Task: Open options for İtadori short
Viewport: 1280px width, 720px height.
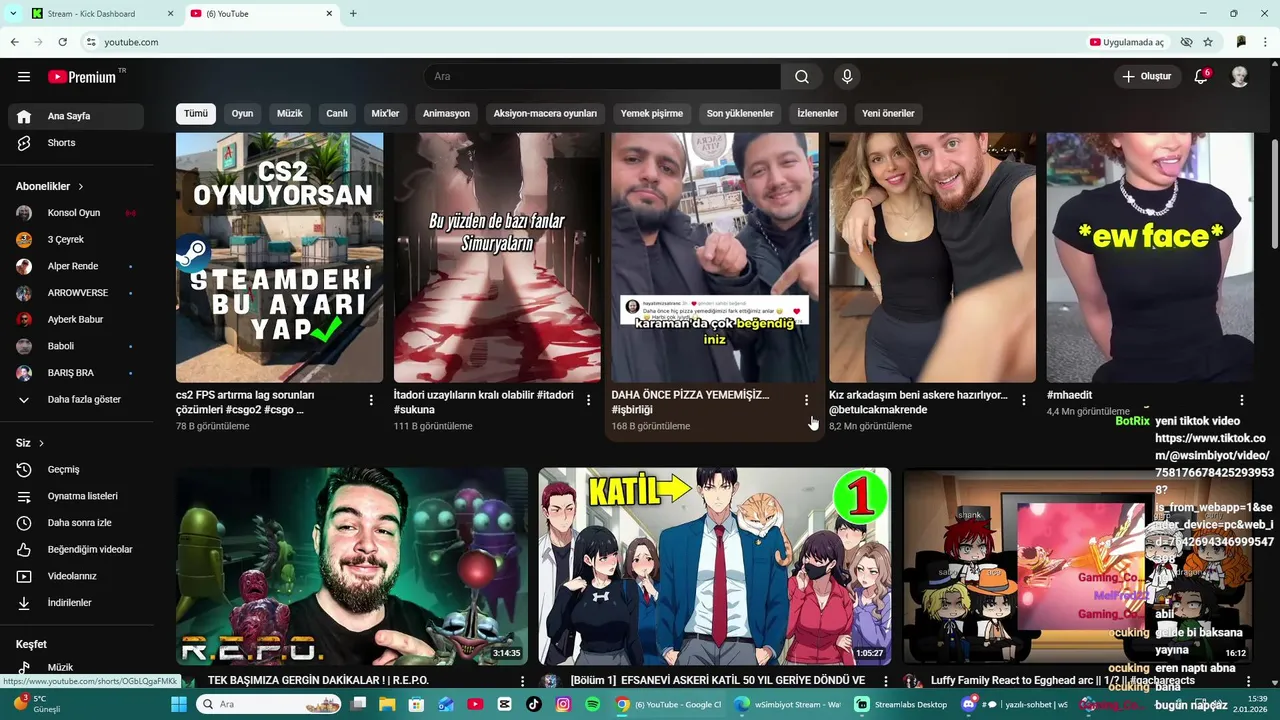Action: 588,400
